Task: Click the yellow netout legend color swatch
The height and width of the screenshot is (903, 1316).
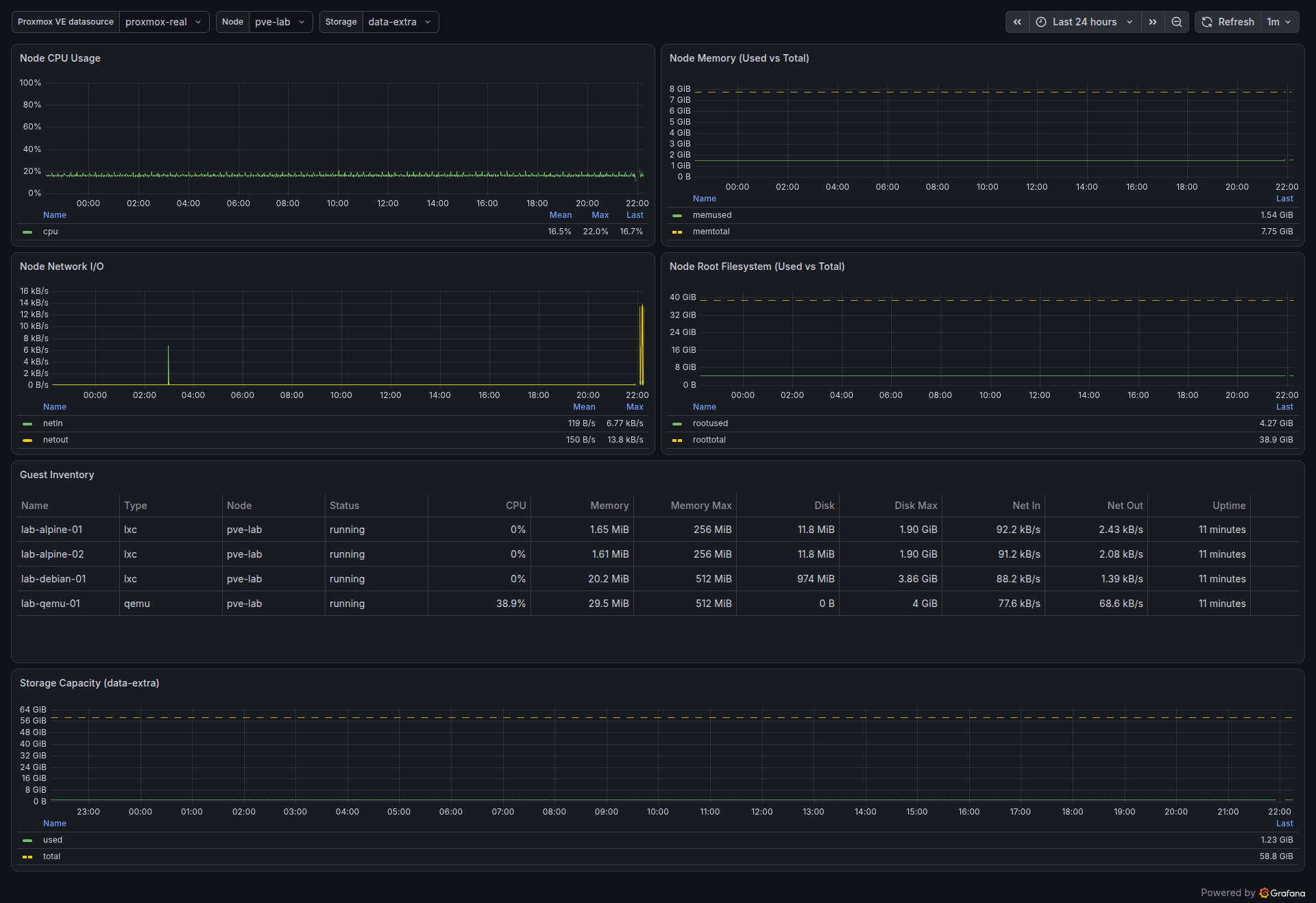Action: [x=27, y=441]
